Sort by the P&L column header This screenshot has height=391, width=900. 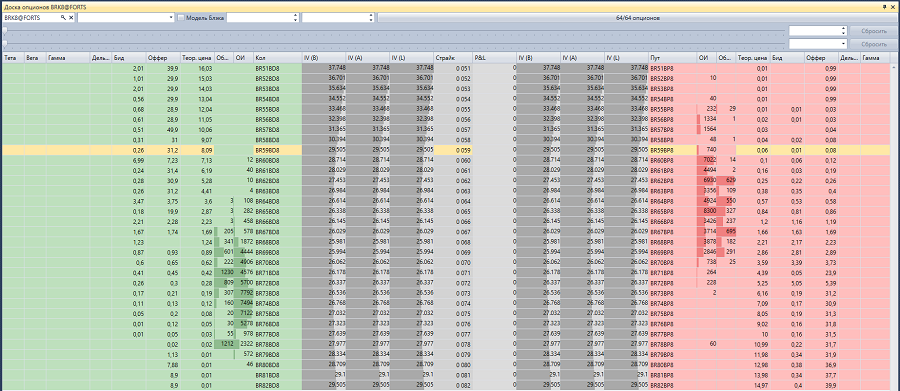[494, 57]
